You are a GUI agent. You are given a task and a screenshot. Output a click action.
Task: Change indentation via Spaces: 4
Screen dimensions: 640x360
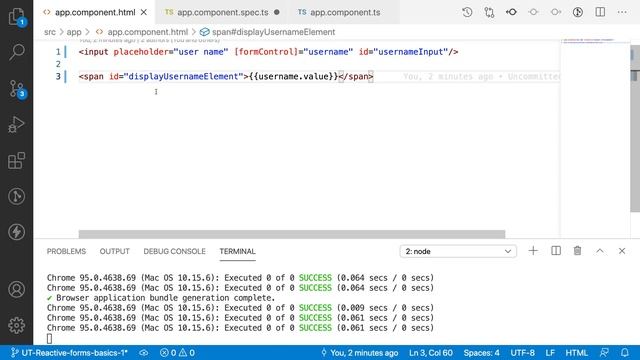481,353
